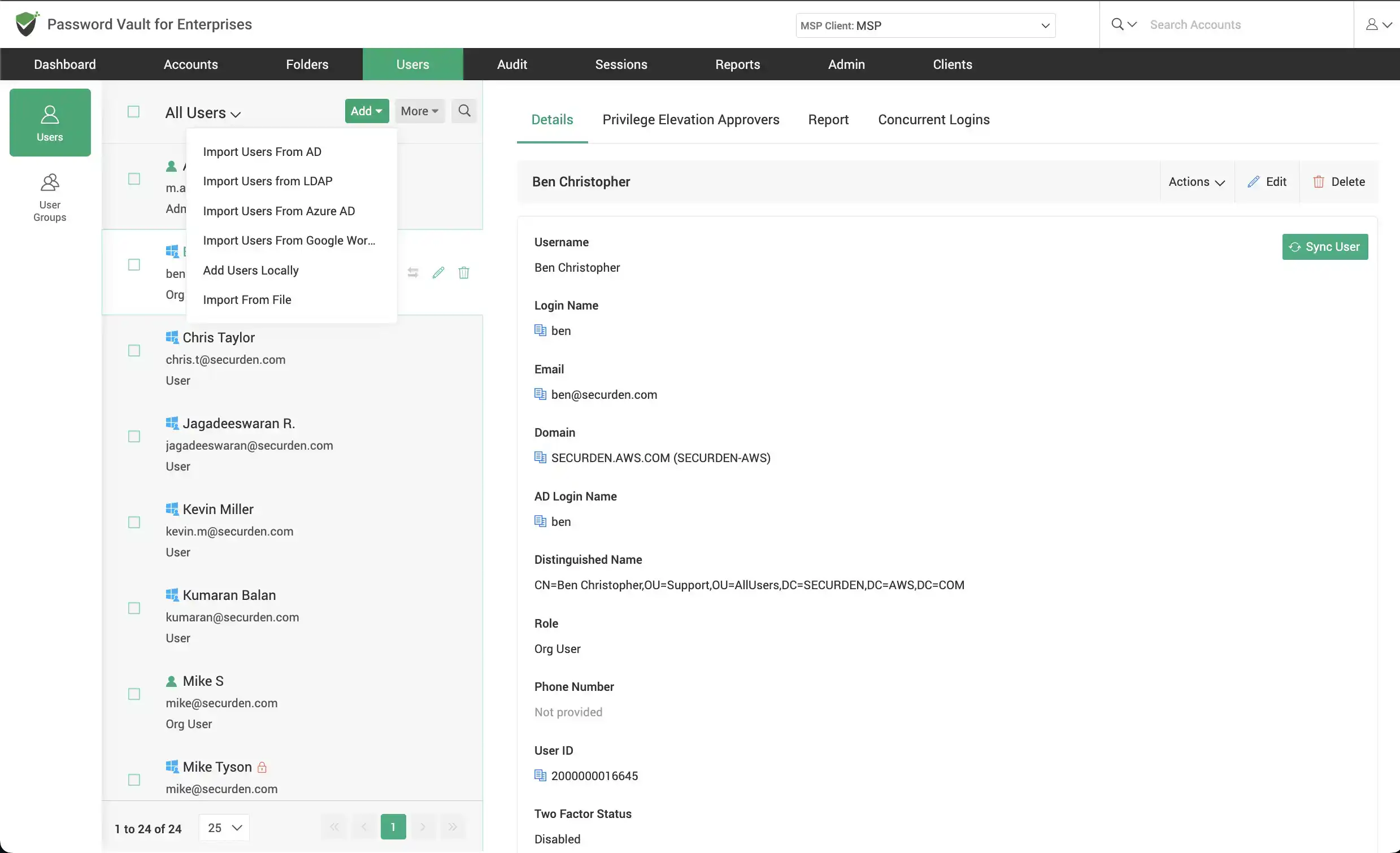Select Jagadeeswaran R.'s checkbox
1400x853 pixels.
pos(134,437)
